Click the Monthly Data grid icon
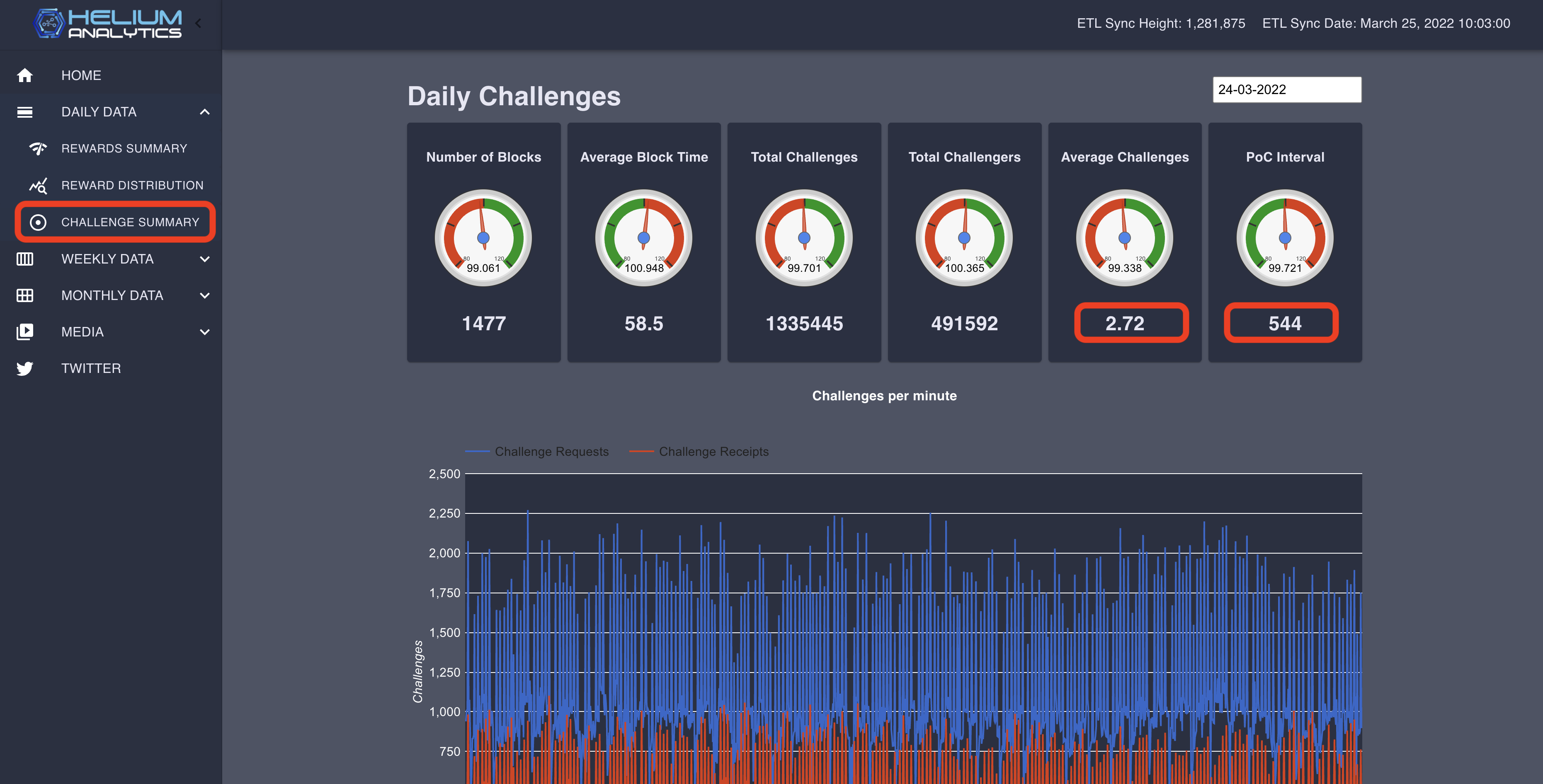This screenshot has width=1543, height=784. click(24, 295)
